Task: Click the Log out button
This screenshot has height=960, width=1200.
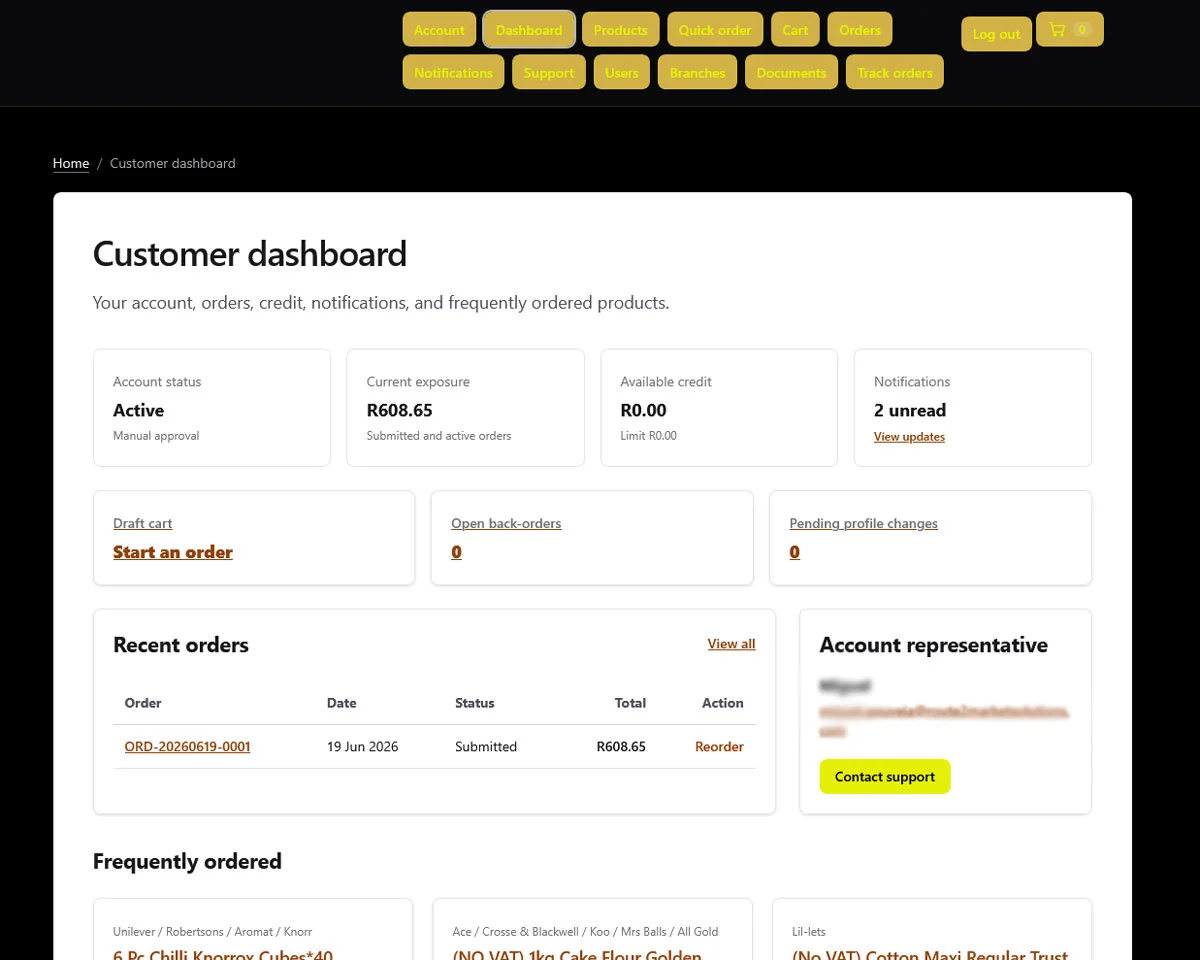Action: click(996, 34)
